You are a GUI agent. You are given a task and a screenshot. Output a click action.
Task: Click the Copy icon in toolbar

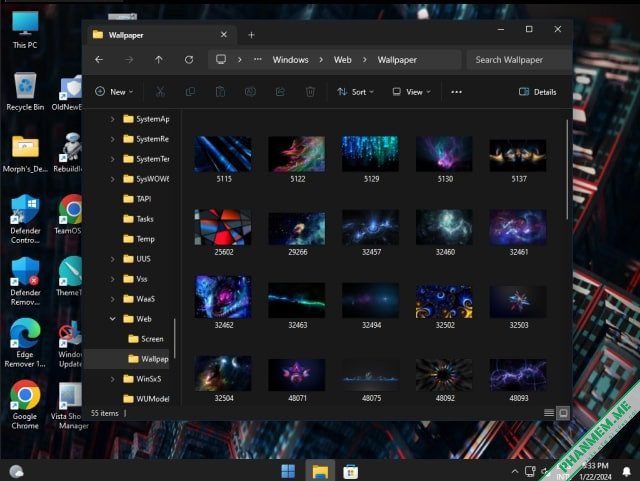pyautogui.click(x=190, y=92)
